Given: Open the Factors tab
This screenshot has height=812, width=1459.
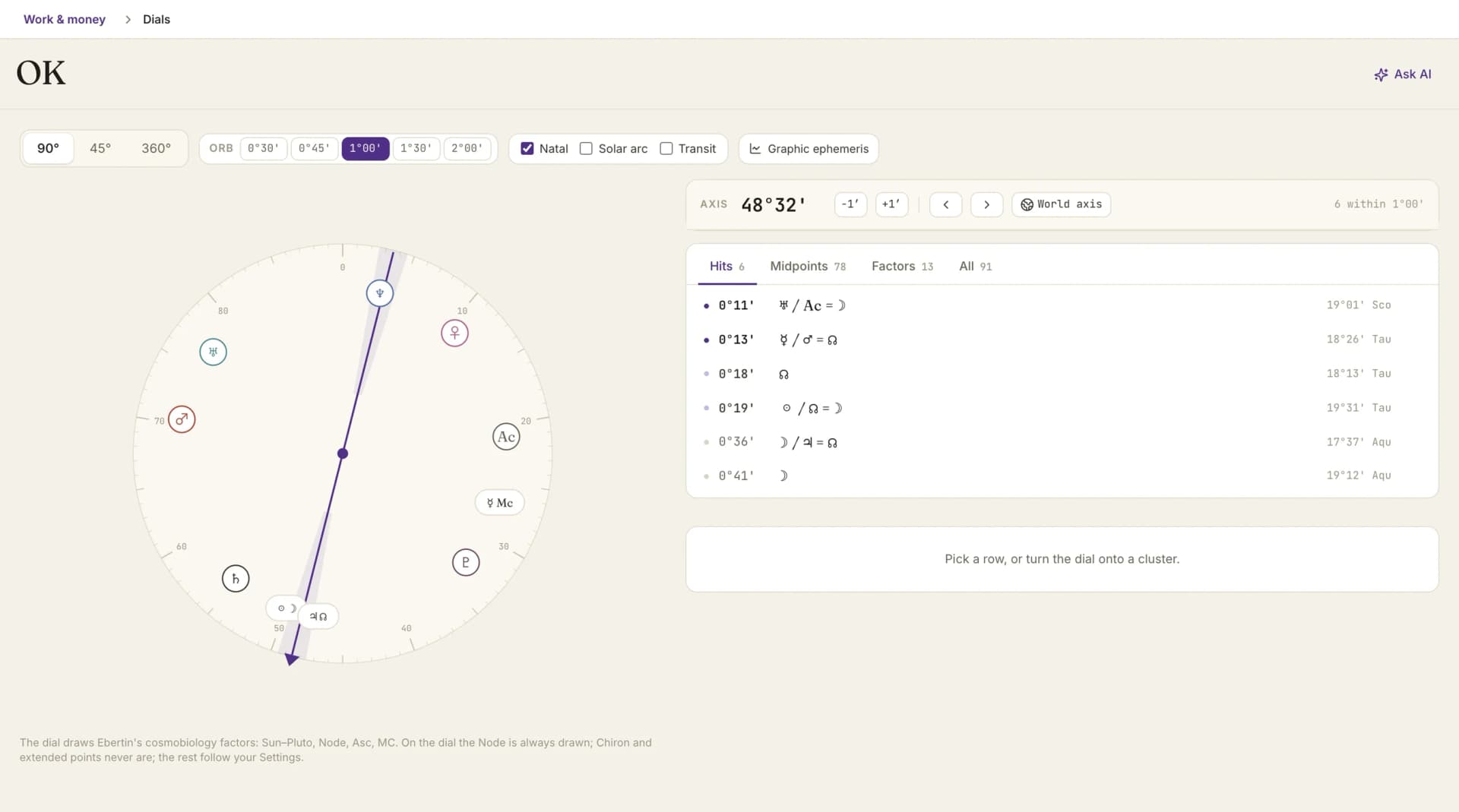Looking at the screenshot, I should 902,266.
